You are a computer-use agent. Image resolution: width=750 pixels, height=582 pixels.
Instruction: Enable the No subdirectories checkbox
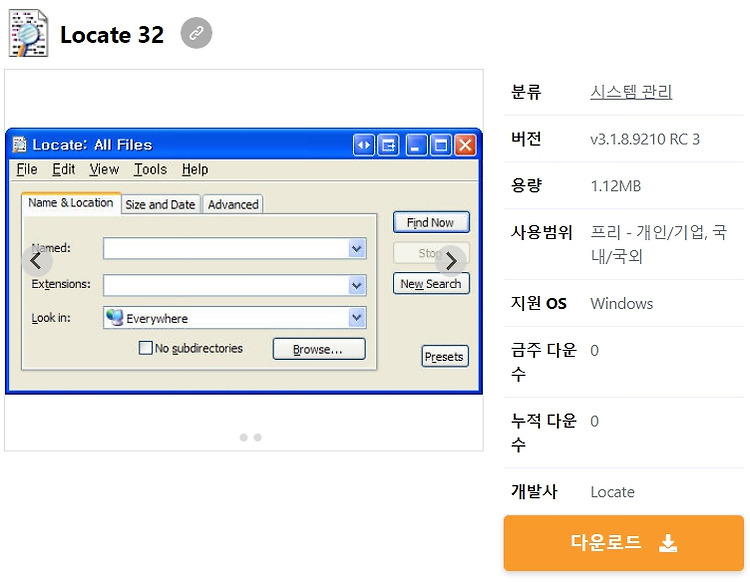pyautogui.click(x=145, y=348)
